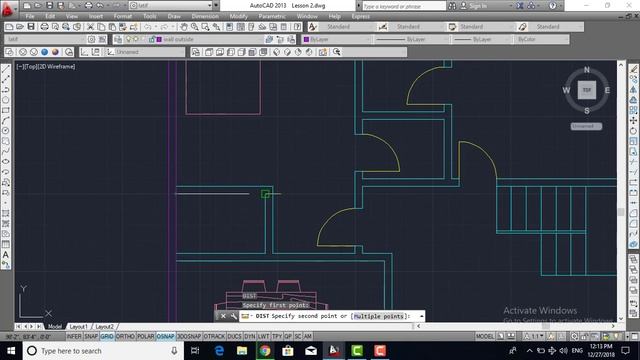
Task: Click the 2D Wireframe visual style icon
Action: tap(10, 52)
